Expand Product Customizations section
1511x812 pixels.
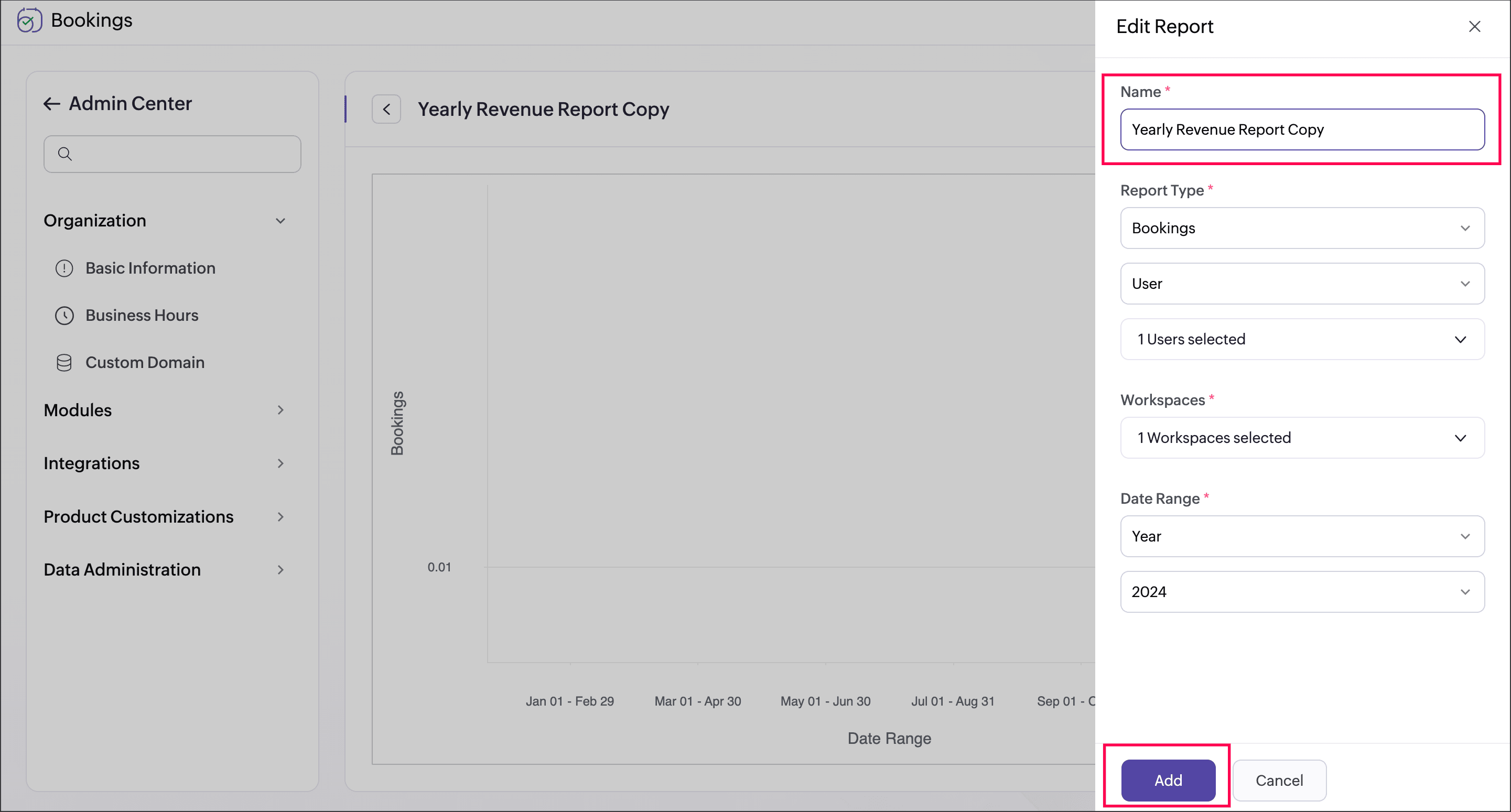(280, 516)
